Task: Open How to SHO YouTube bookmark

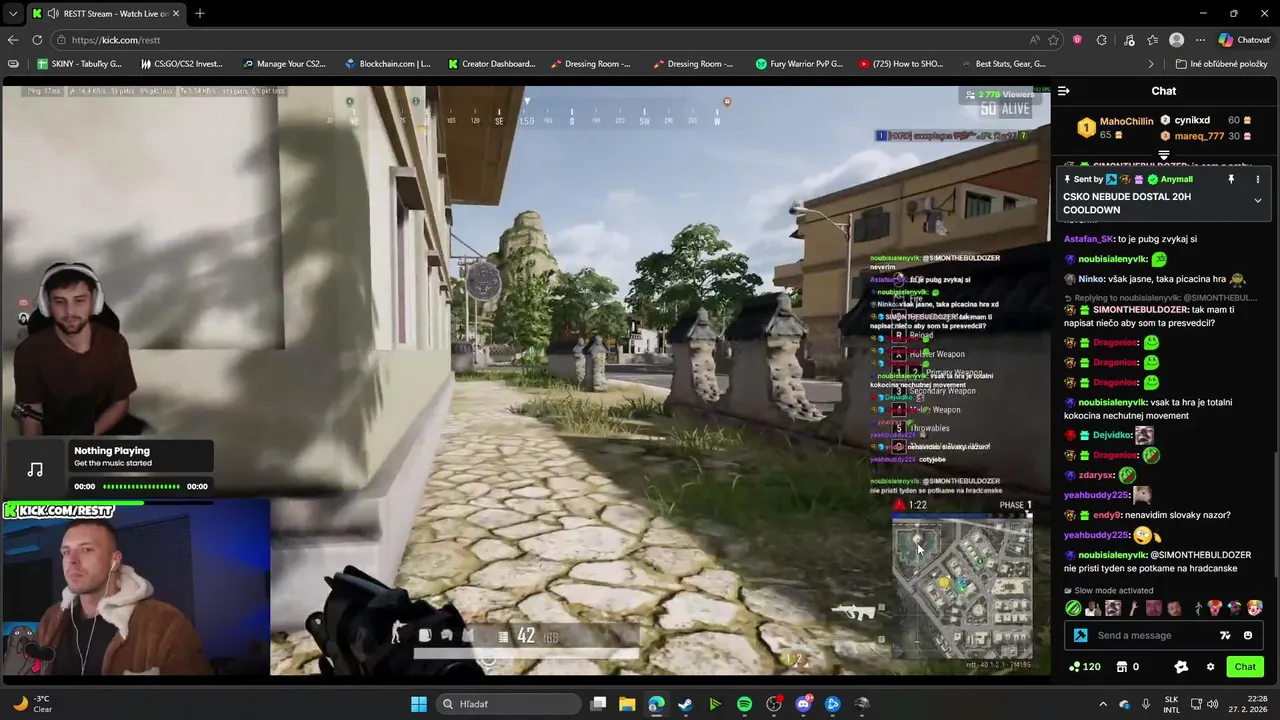Action: click(901, 64)
